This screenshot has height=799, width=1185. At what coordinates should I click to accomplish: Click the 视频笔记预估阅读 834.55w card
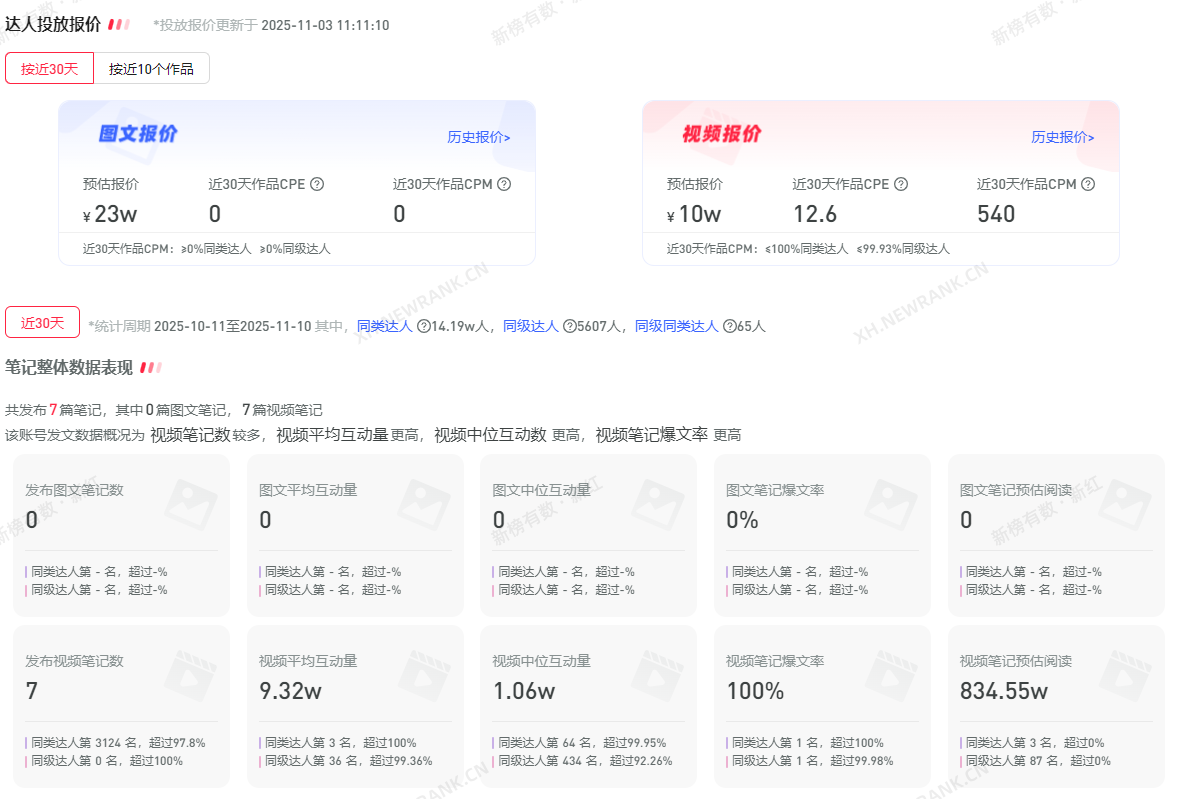(x=1056, y=706)
